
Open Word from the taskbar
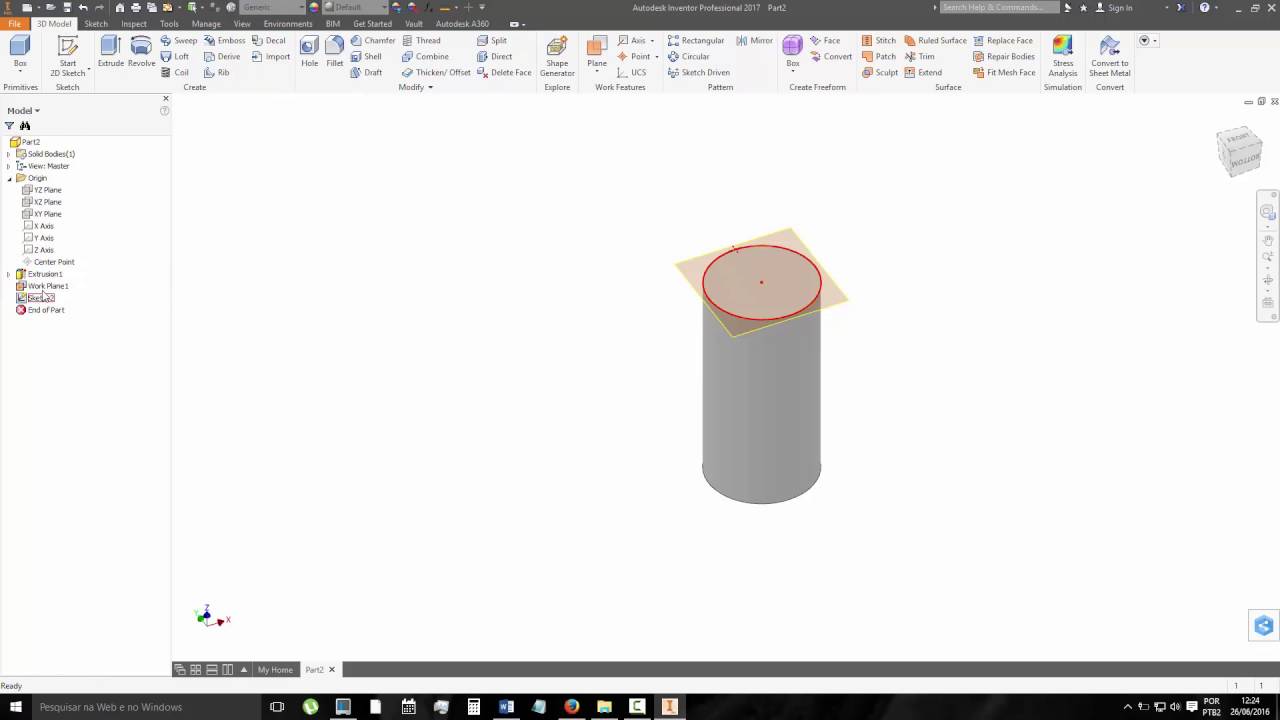(506, 707)
